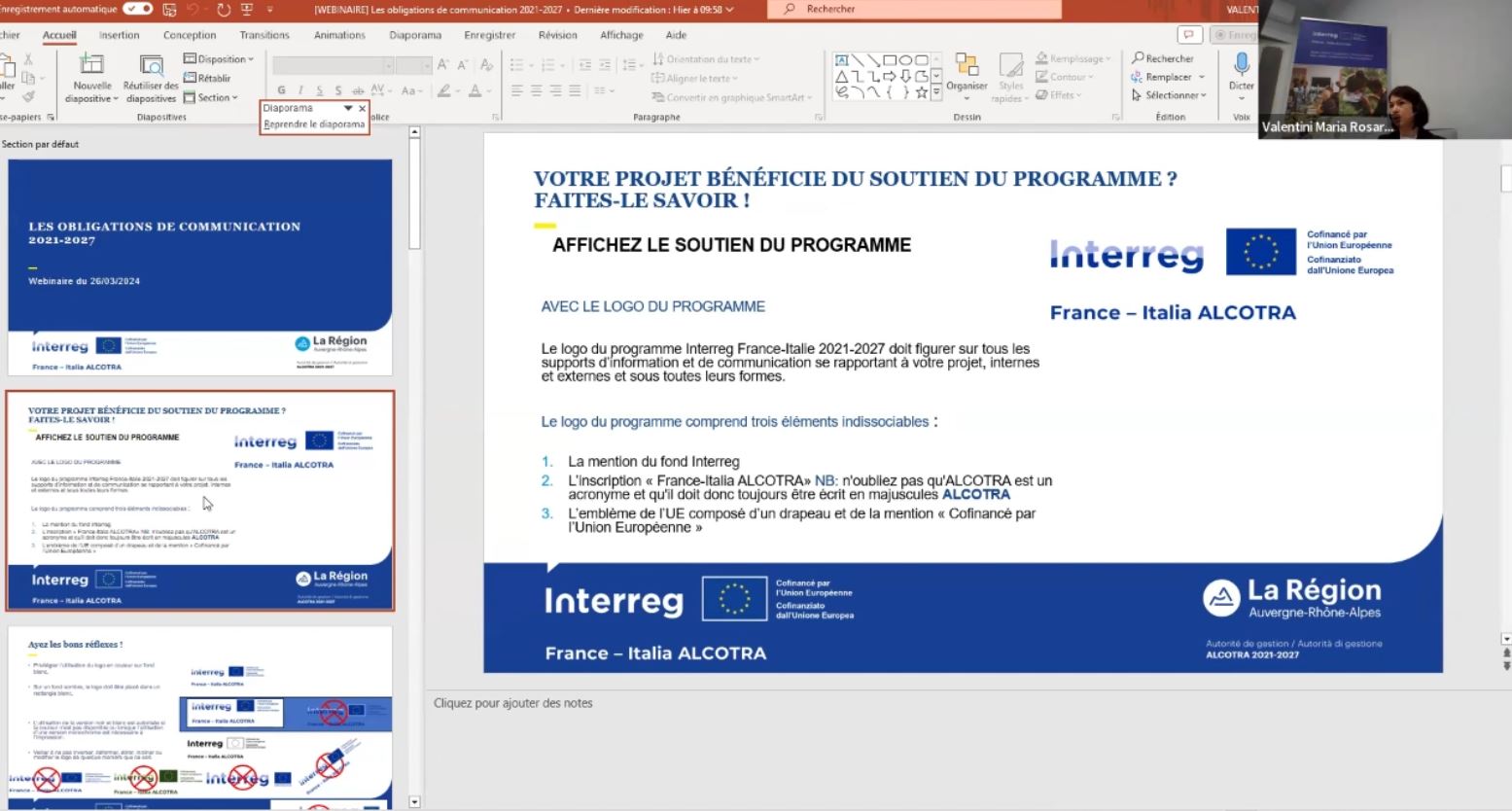Click Convertir en graphique SmartArt

(x=732, y=97)
